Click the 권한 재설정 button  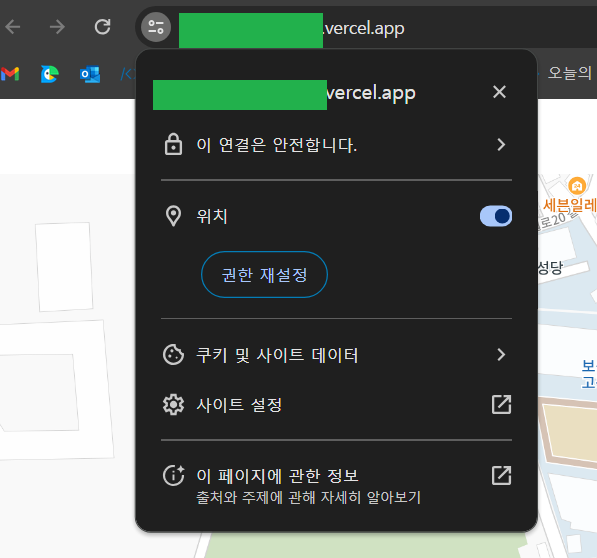tap(264, 274)
